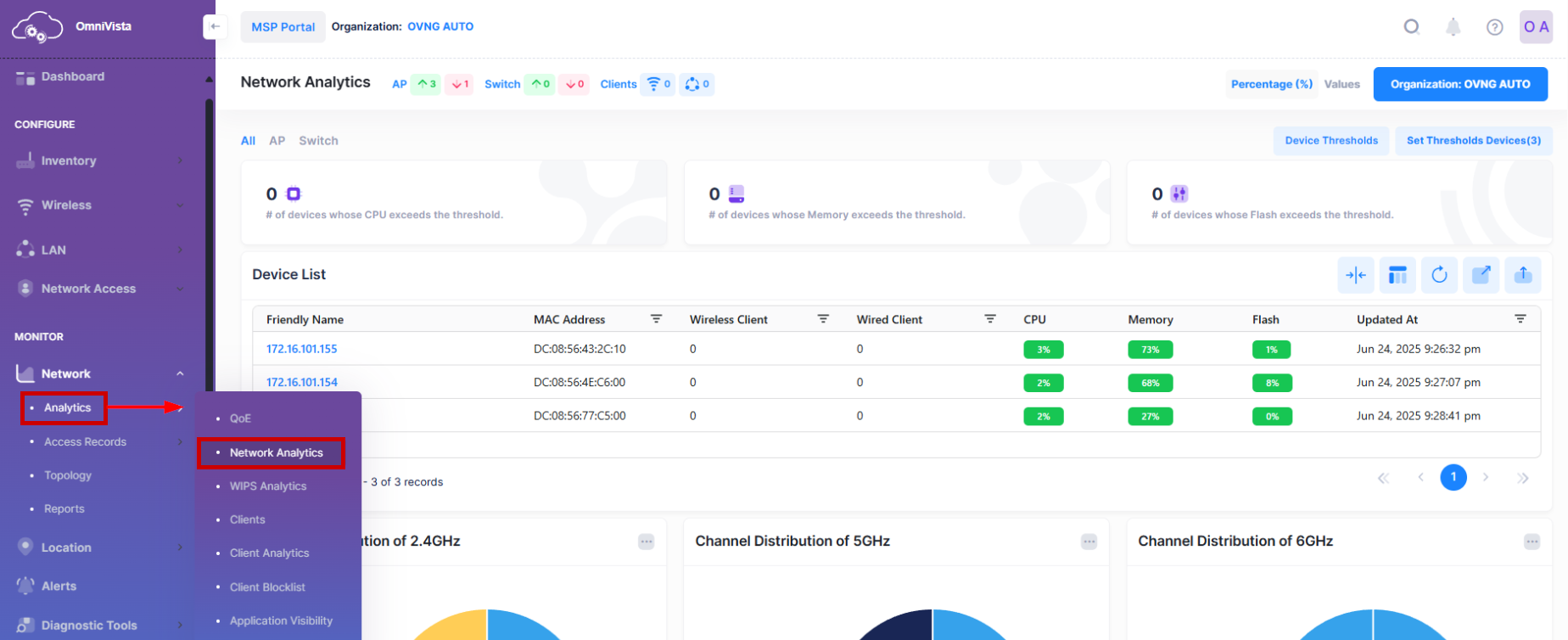Switch display to Values
This screenshot has height=640, width=1568.
point(1341,84)
